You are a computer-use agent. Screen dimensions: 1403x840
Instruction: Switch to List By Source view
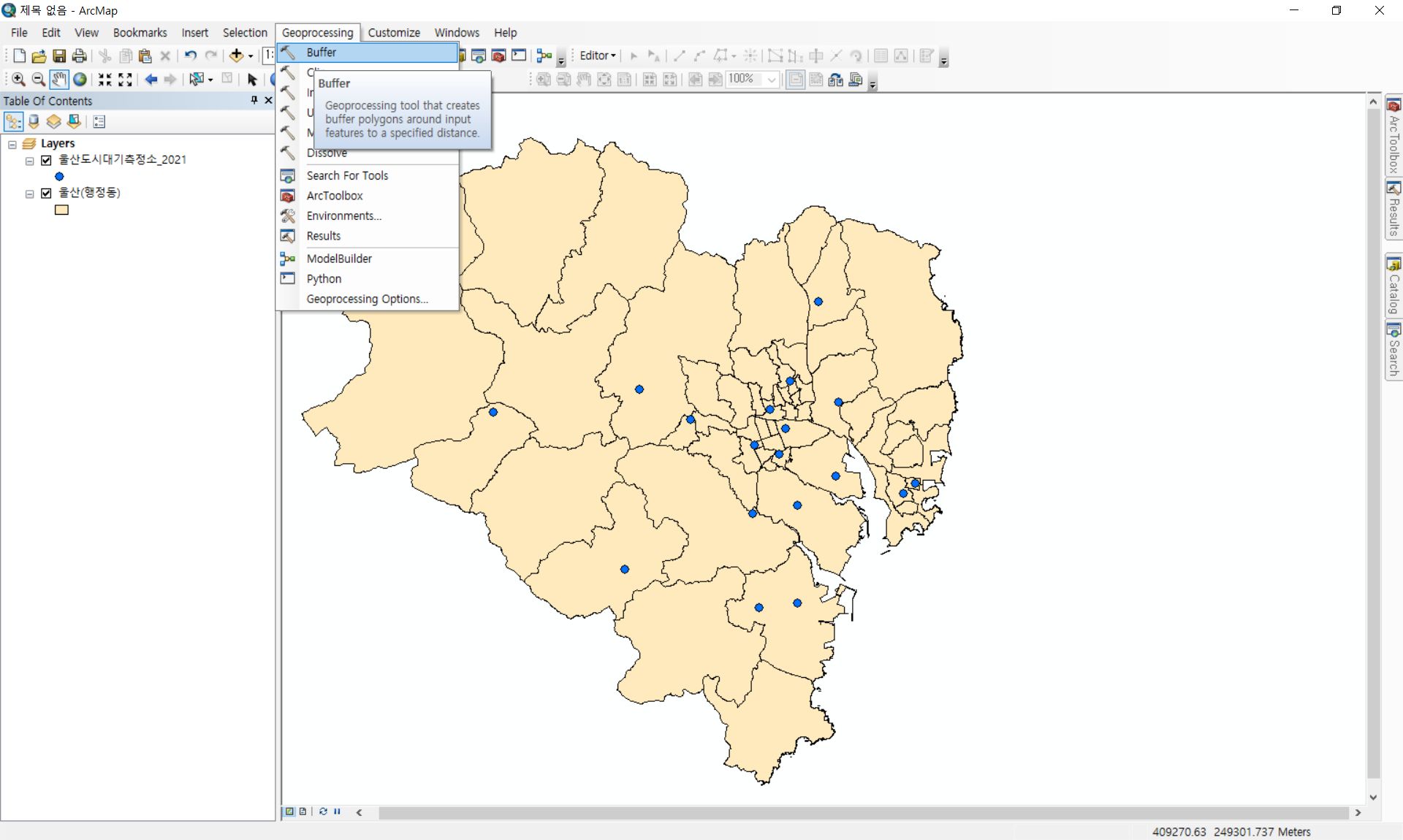pyautogui.click(x=34, y=121)
